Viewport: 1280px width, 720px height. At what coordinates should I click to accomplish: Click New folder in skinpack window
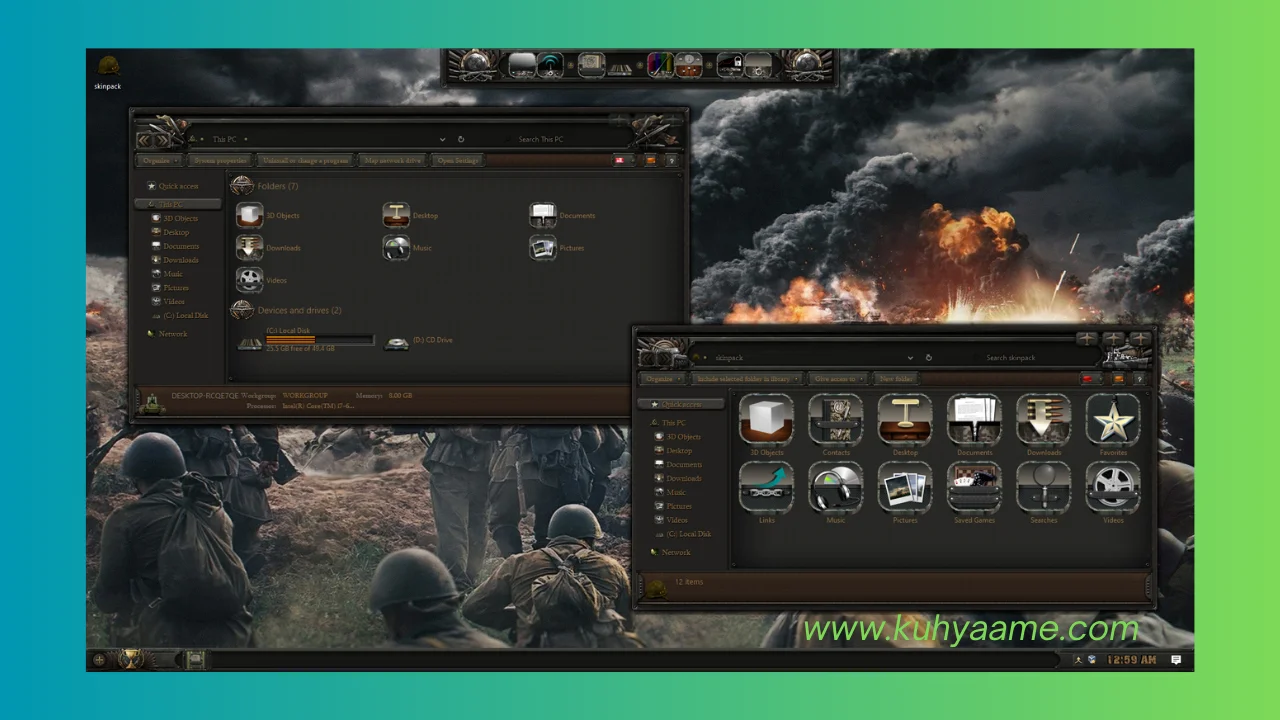[x=896, y=379]
